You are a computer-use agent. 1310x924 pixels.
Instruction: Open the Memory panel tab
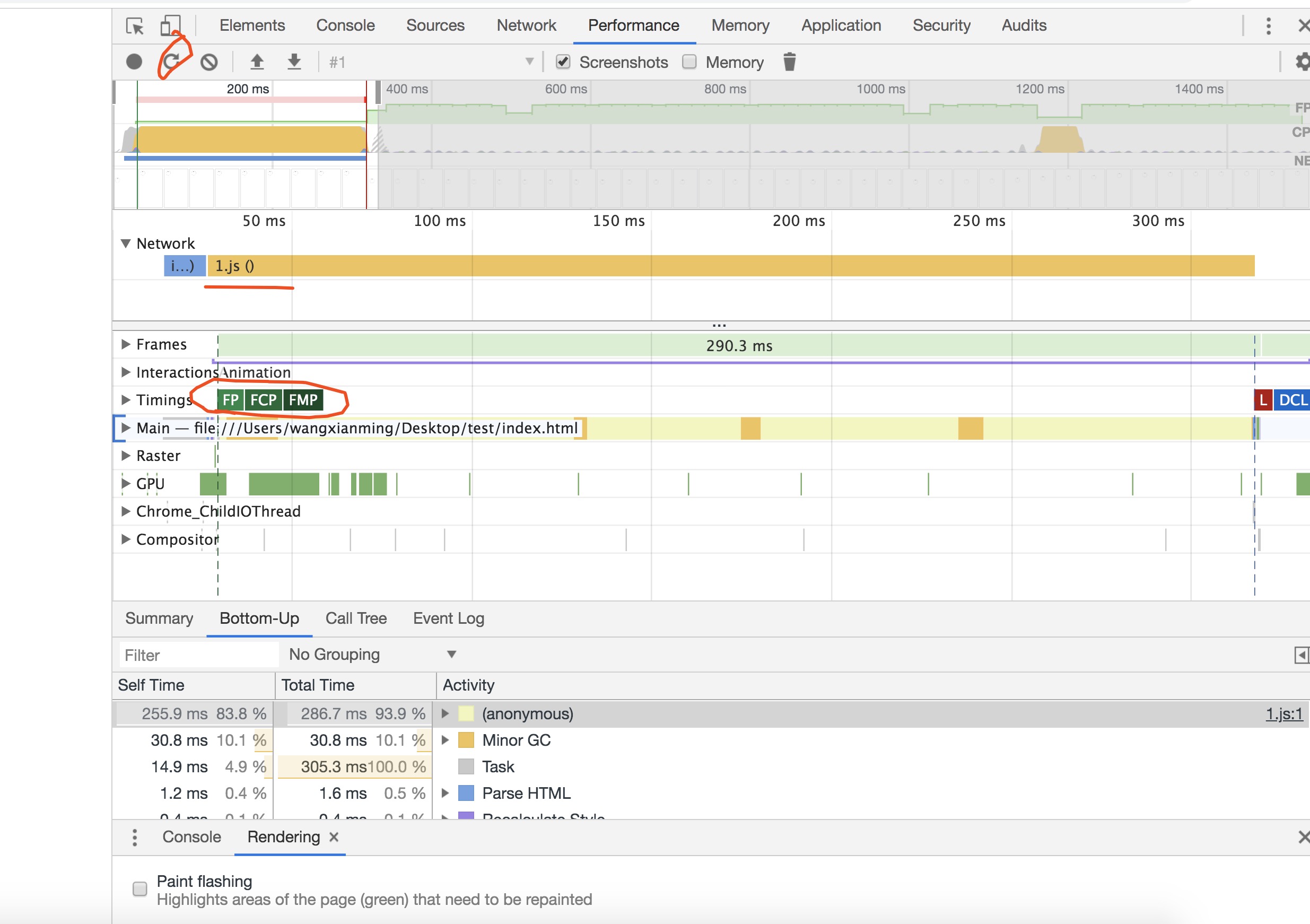[x=740, y=25]
